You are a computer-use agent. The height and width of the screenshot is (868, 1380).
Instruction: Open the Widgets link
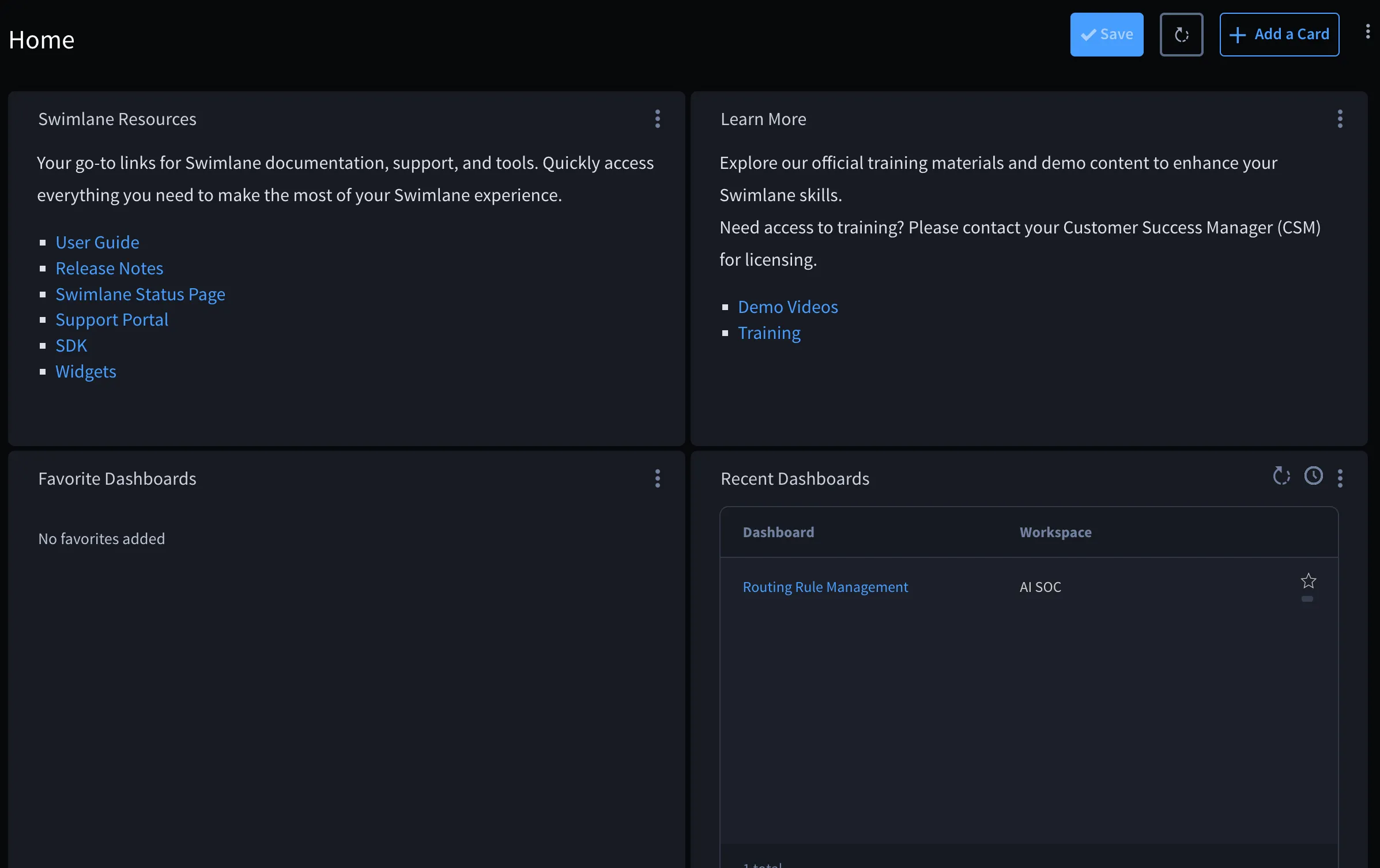(86, 371)
